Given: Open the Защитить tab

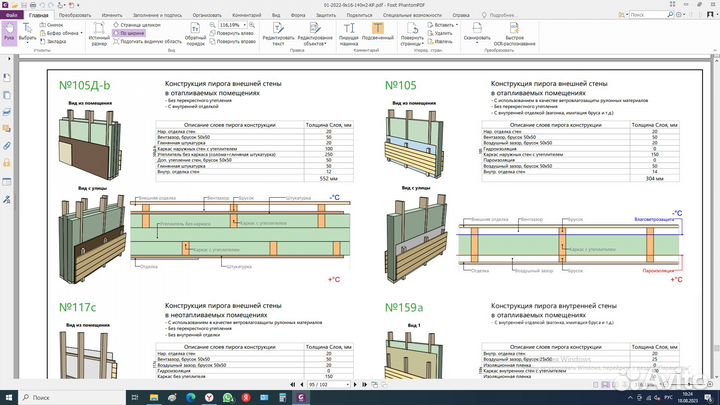Looking at the screenshot, I should click(x=326, y=15).
